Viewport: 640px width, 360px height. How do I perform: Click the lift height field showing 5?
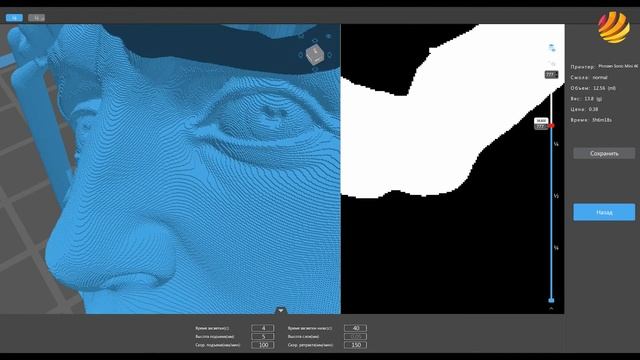tap(263, 336)
